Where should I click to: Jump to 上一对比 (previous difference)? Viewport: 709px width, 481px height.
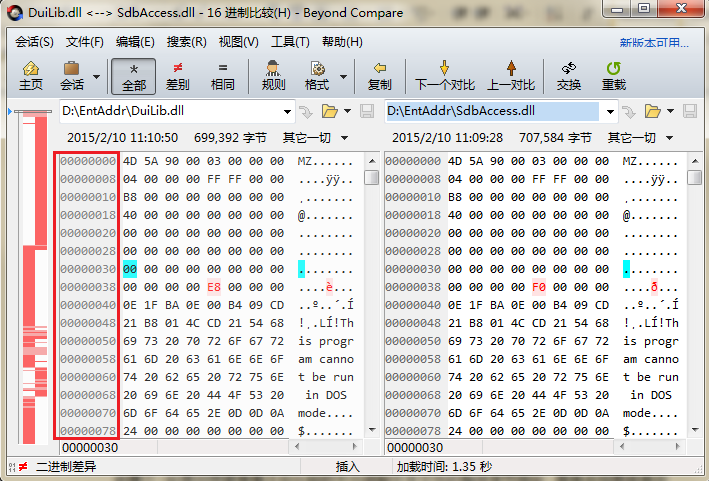click(x=510, y=75)
